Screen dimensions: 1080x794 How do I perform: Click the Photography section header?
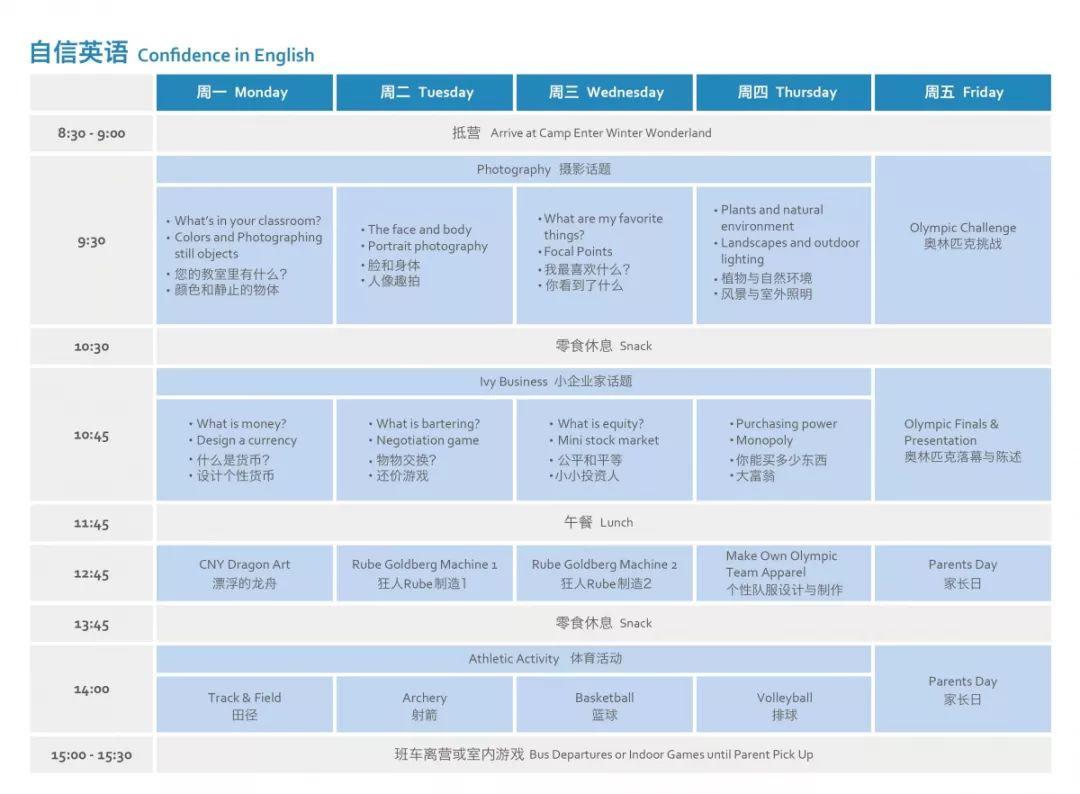(514, 169)
